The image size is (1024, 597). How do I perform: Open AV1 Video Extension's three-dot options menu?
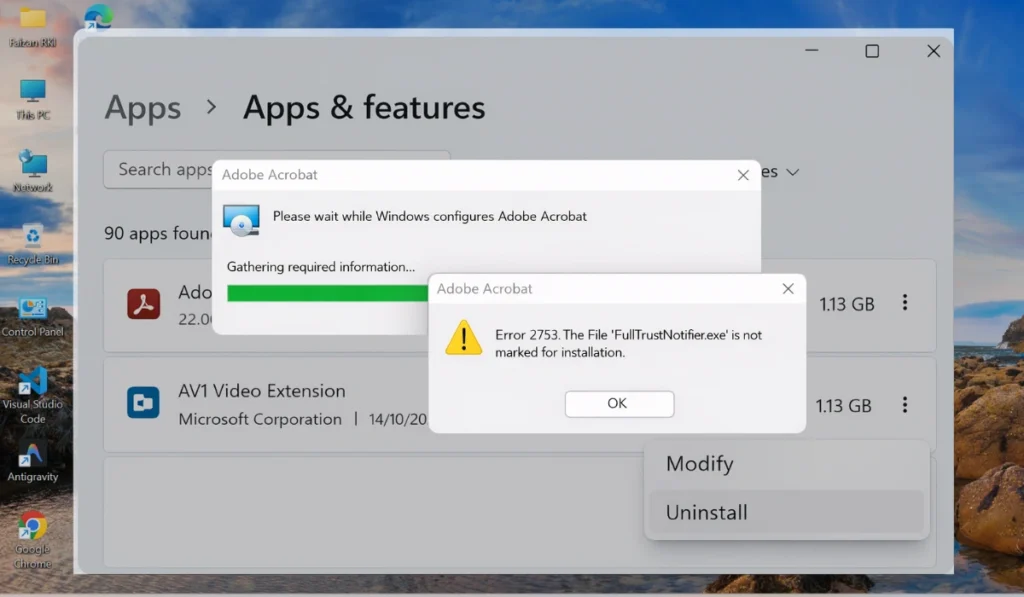tap(905, 405)
